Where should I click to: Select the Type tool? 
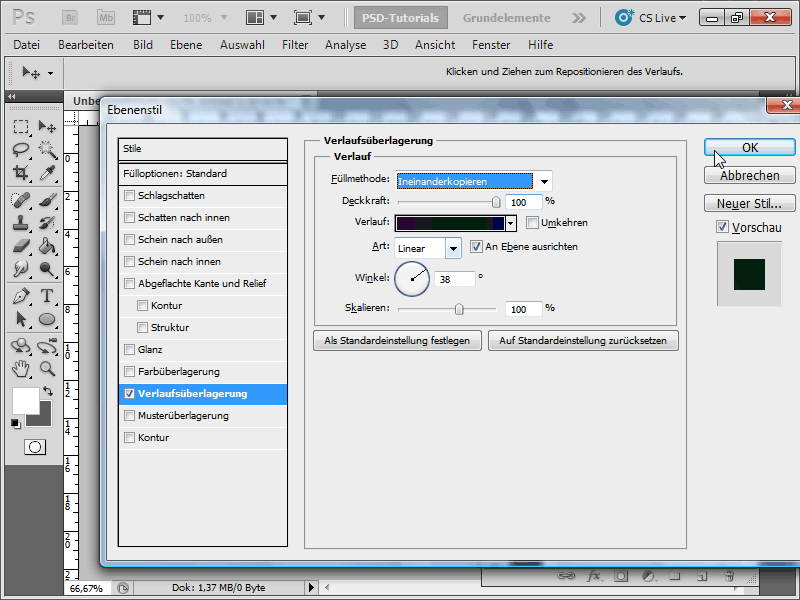pos(47,296)
